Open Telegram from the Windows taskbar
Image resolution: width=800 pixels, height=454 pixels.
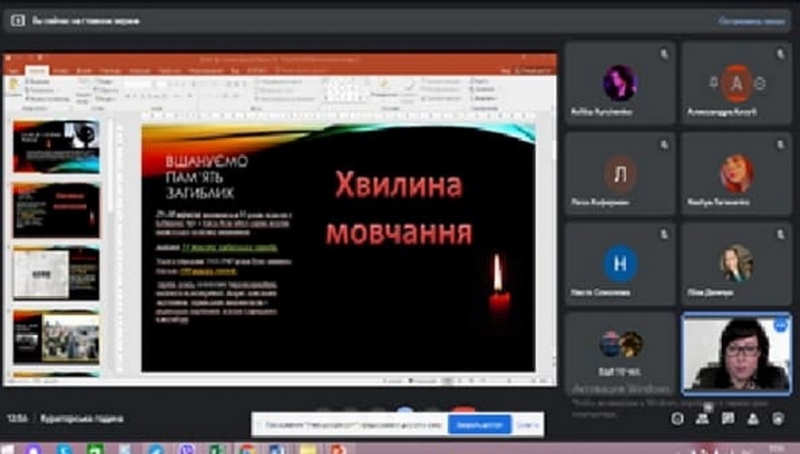(156, 449)
